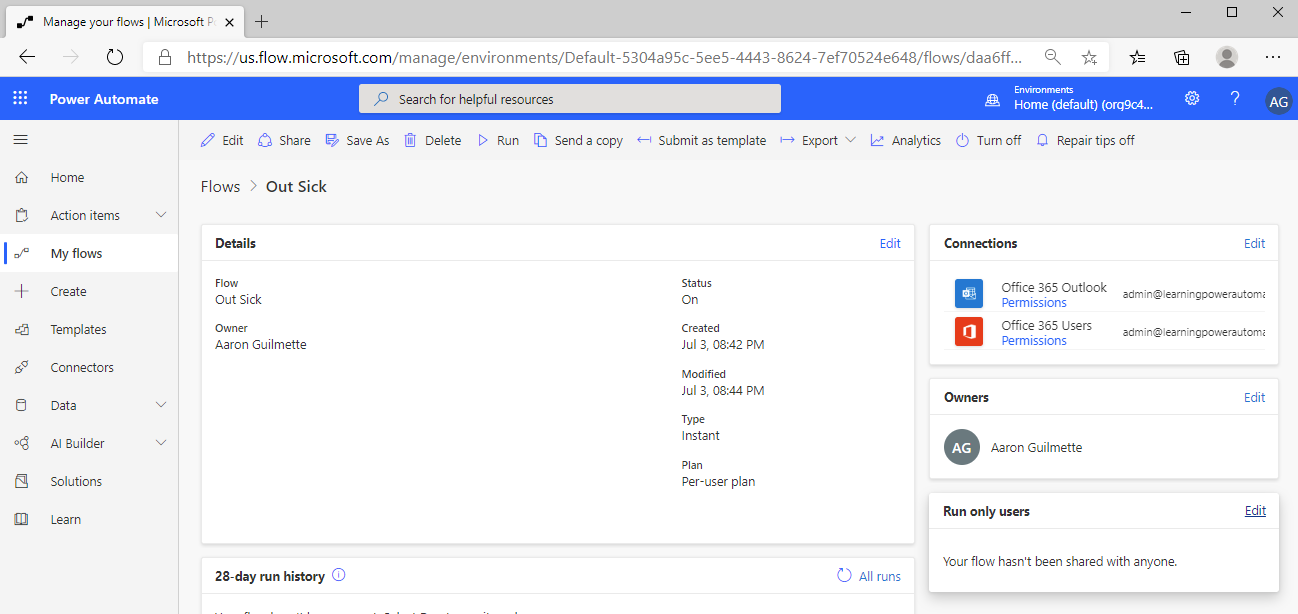This screenshot has height=614, width=1298.
Task: Click the Turn off power icon
Action: click(x=962, y=140)
